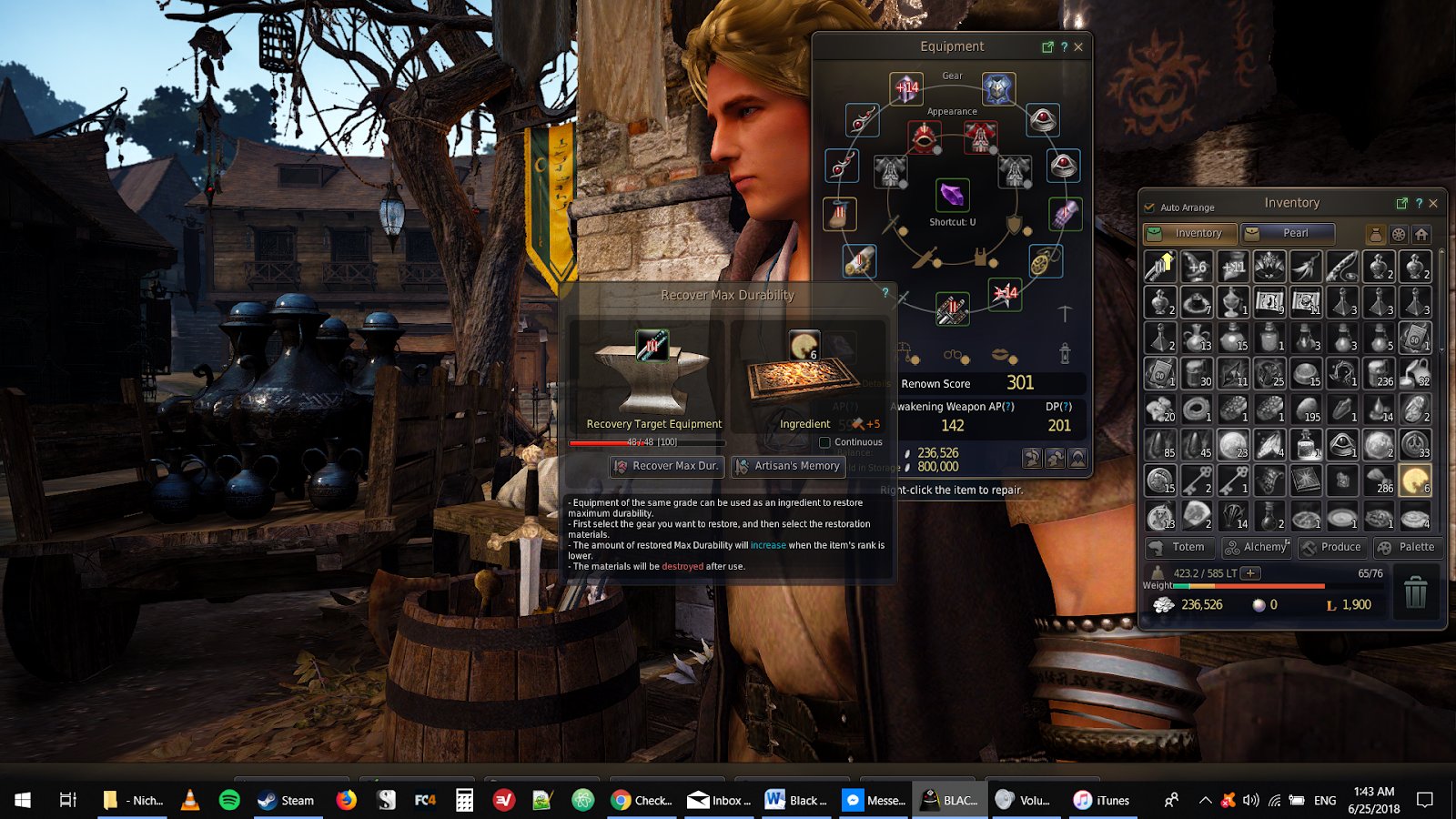Click the Awakening Weapon AP help question mark

pyautogui.click(x=1008, y=407)
